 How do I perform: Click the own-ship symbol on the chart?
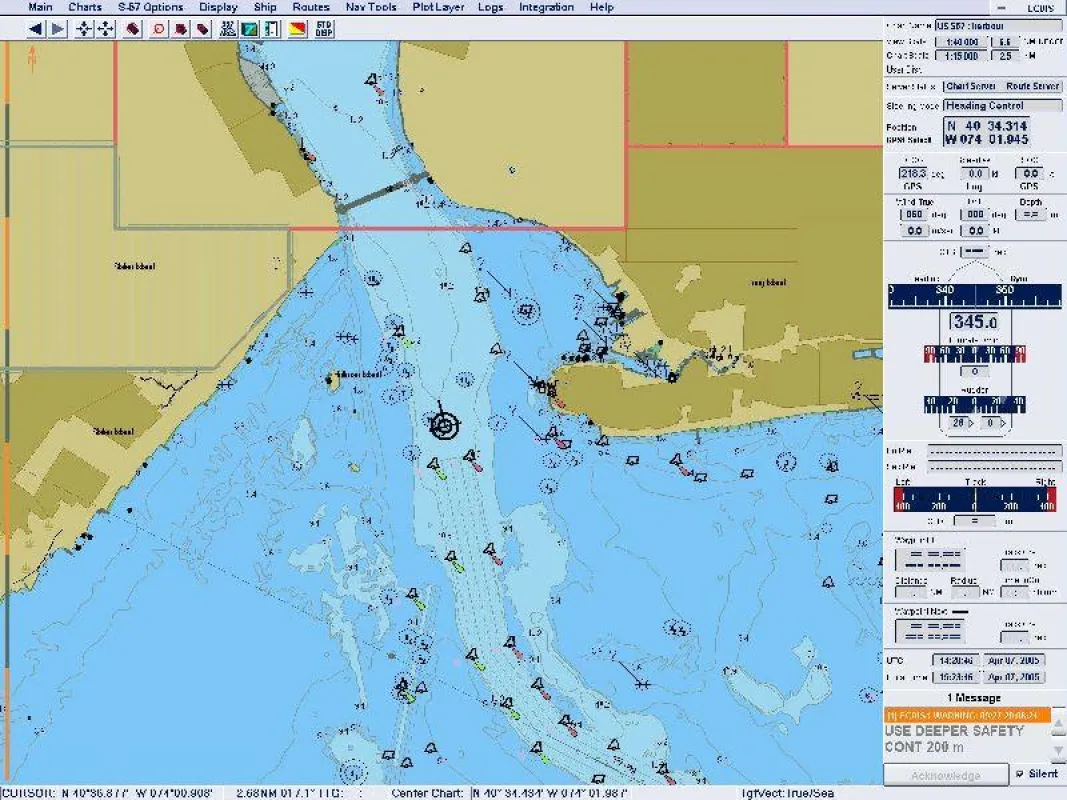(444, 424)
